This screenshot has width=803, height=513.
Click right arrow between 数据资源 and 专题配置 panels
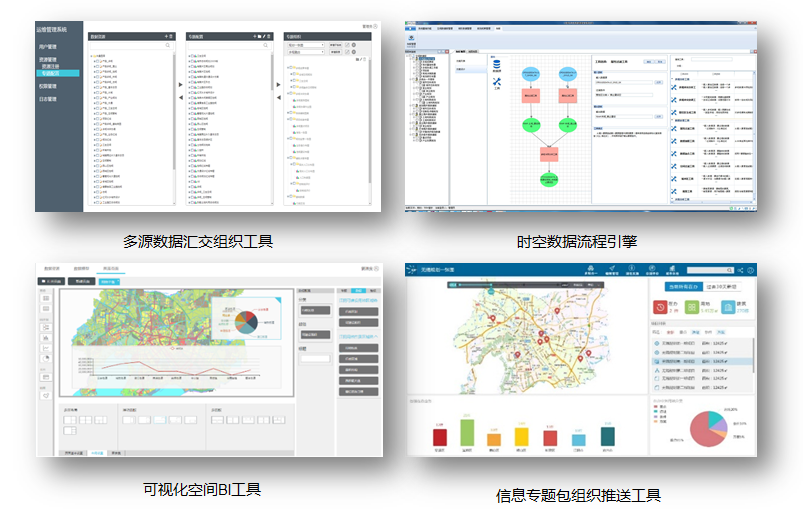tap(180, 84)
